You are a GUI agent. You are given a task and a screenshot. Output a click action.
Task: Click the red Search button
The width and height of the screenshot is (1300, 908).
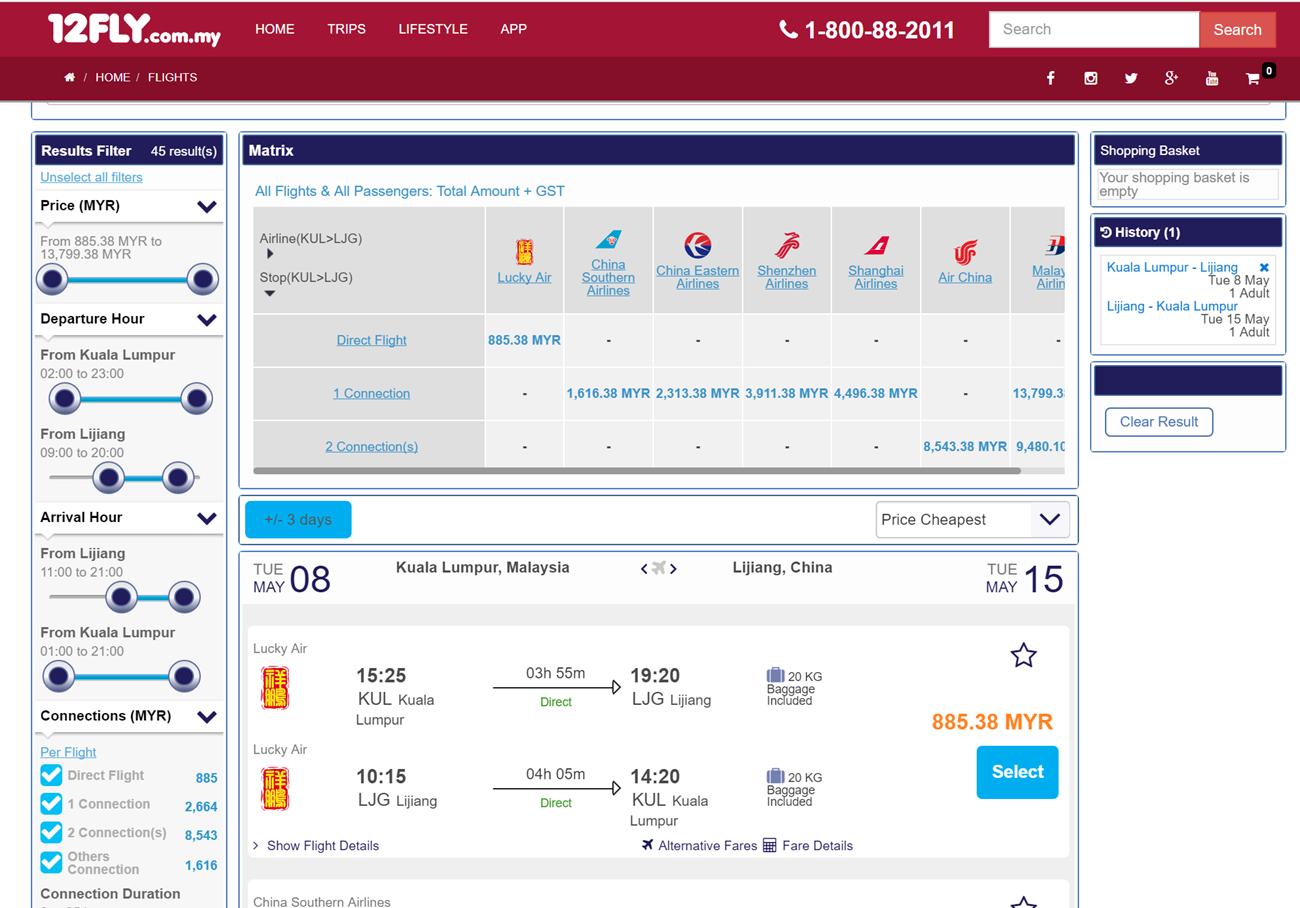coord(1237,29)
